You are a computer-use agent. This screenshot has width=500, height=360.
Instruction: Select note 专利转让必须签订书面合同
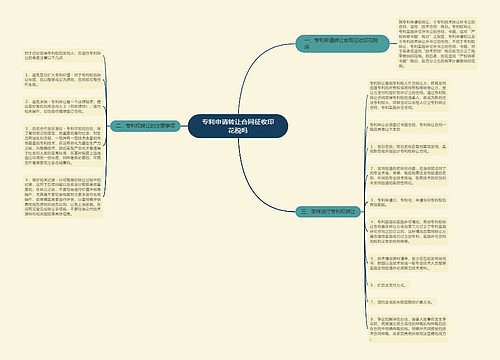click(408, 127)
